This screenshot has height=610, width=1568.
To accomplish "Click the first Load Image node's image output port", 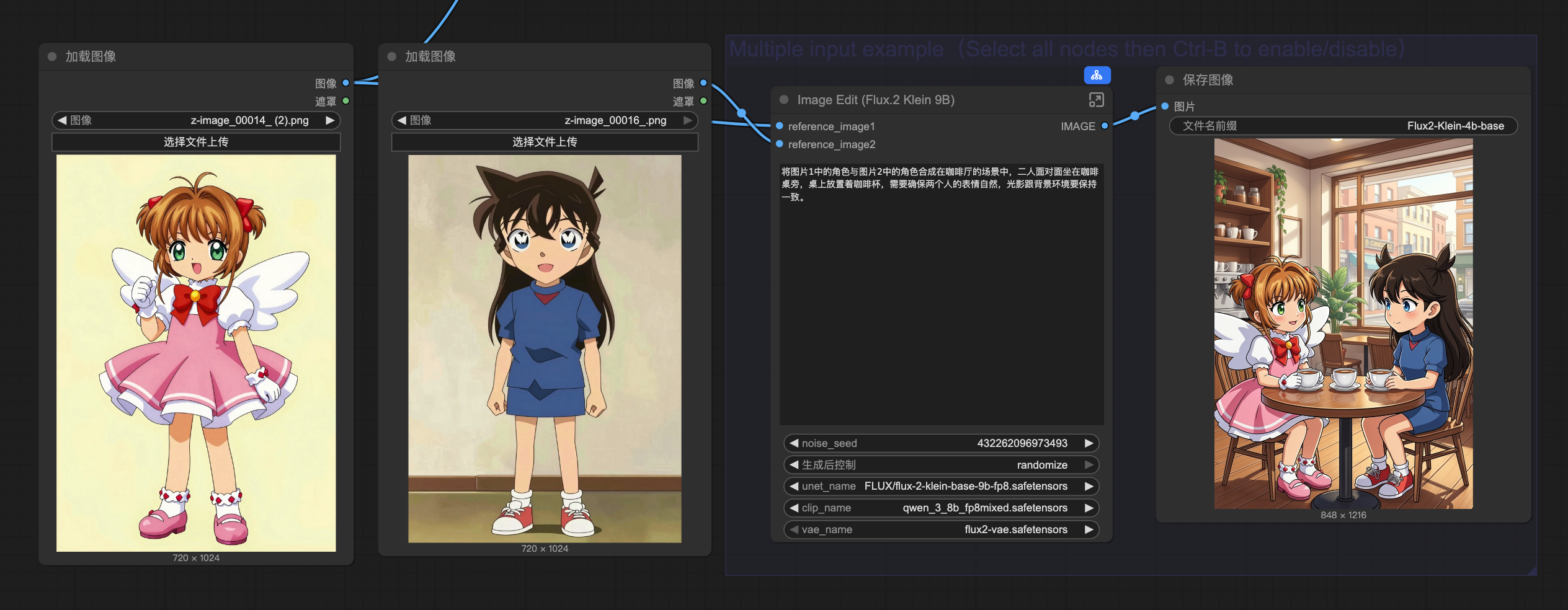I will 346,82.
